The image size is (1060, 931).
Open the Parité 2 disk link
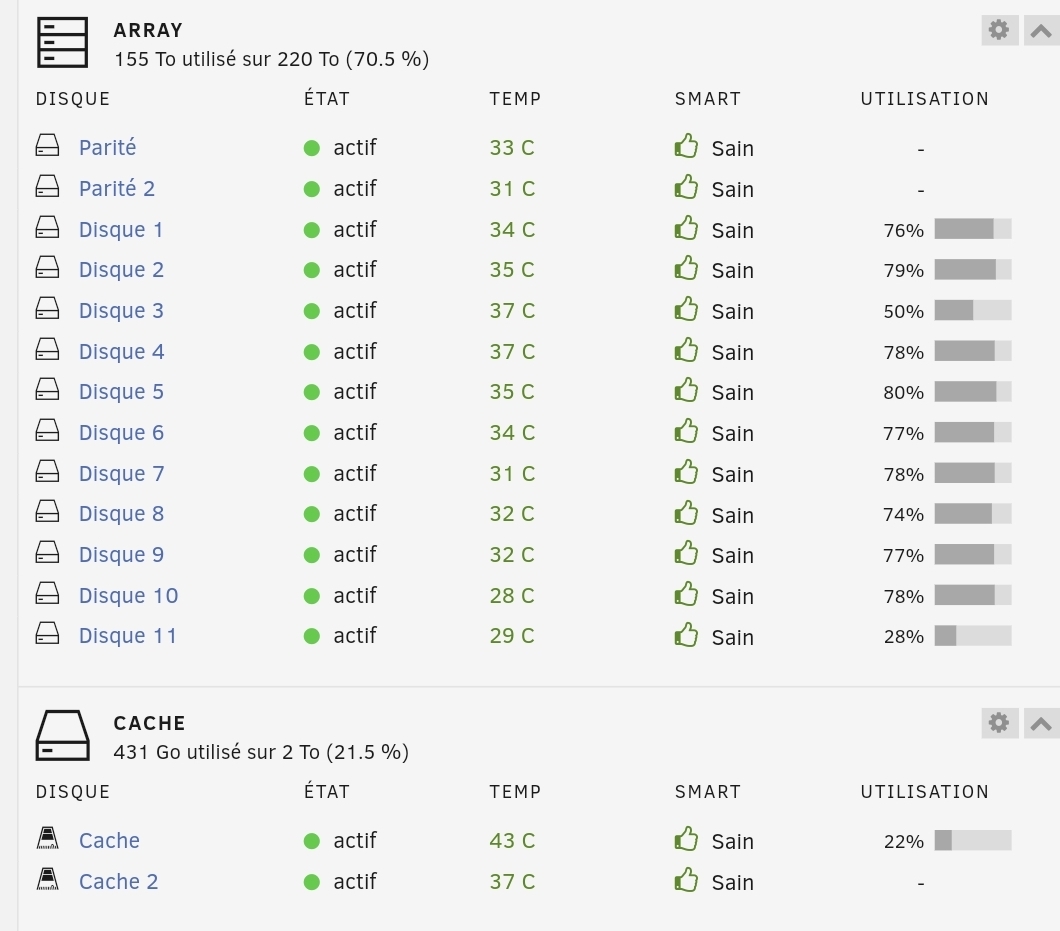[x=117, y=189]
